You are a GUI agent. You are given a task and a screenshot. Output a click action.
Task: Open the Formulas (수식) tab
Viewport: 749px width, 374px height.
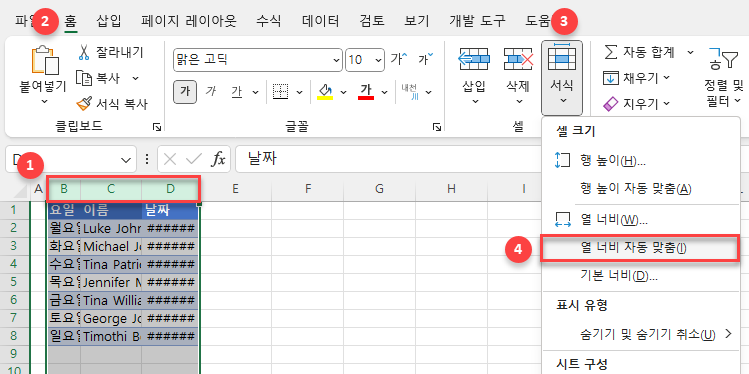tap(268, 21)
